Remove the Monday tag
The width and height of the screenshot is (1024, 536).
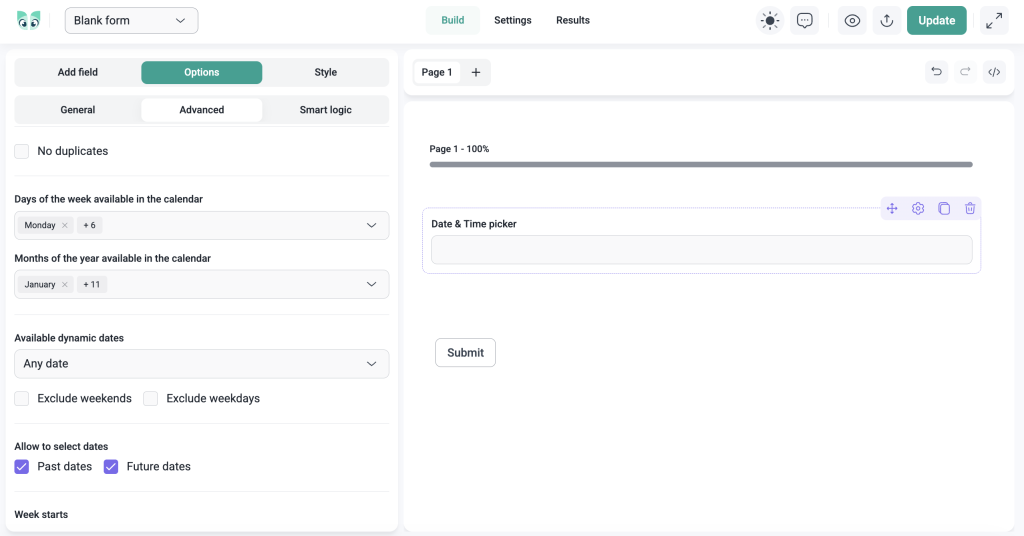(65, 225)
